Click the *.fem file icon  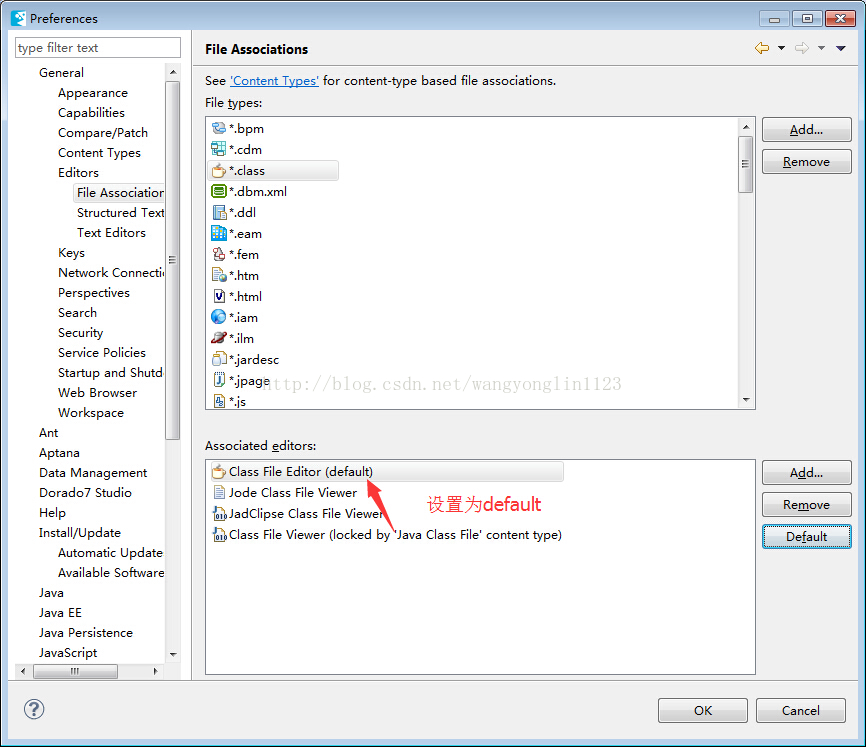coord(219,255)
